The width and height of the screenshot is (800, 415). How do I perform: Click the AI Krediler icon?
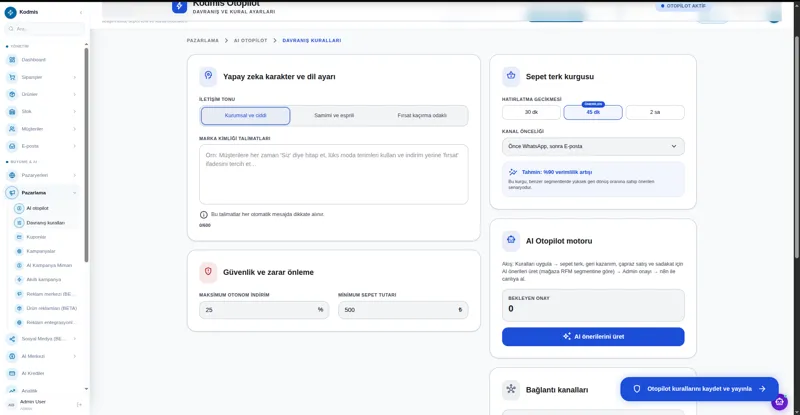pos(12,373)
